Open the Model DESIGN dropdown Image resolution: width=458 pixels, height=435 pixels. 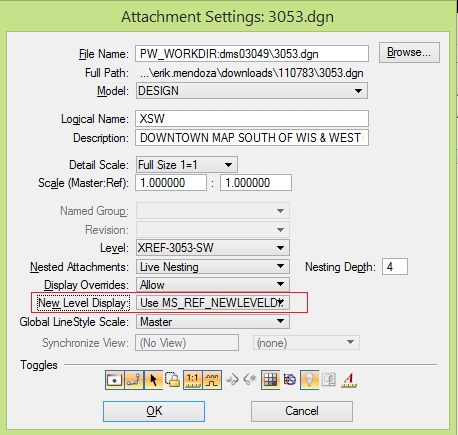pos(252,91)
